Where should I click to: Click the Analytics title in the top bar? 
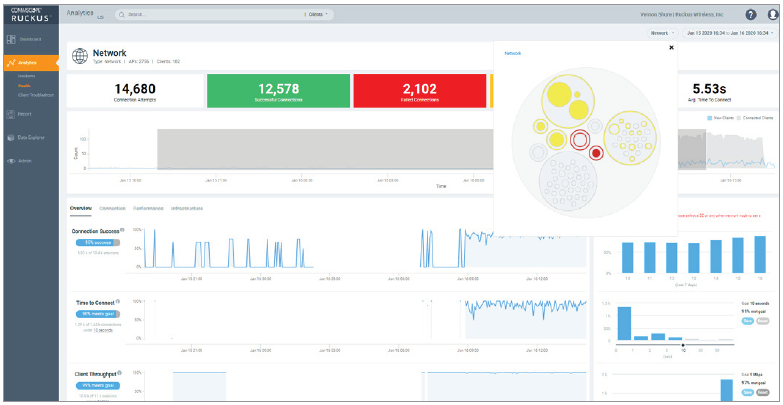(x=80, y=13)
